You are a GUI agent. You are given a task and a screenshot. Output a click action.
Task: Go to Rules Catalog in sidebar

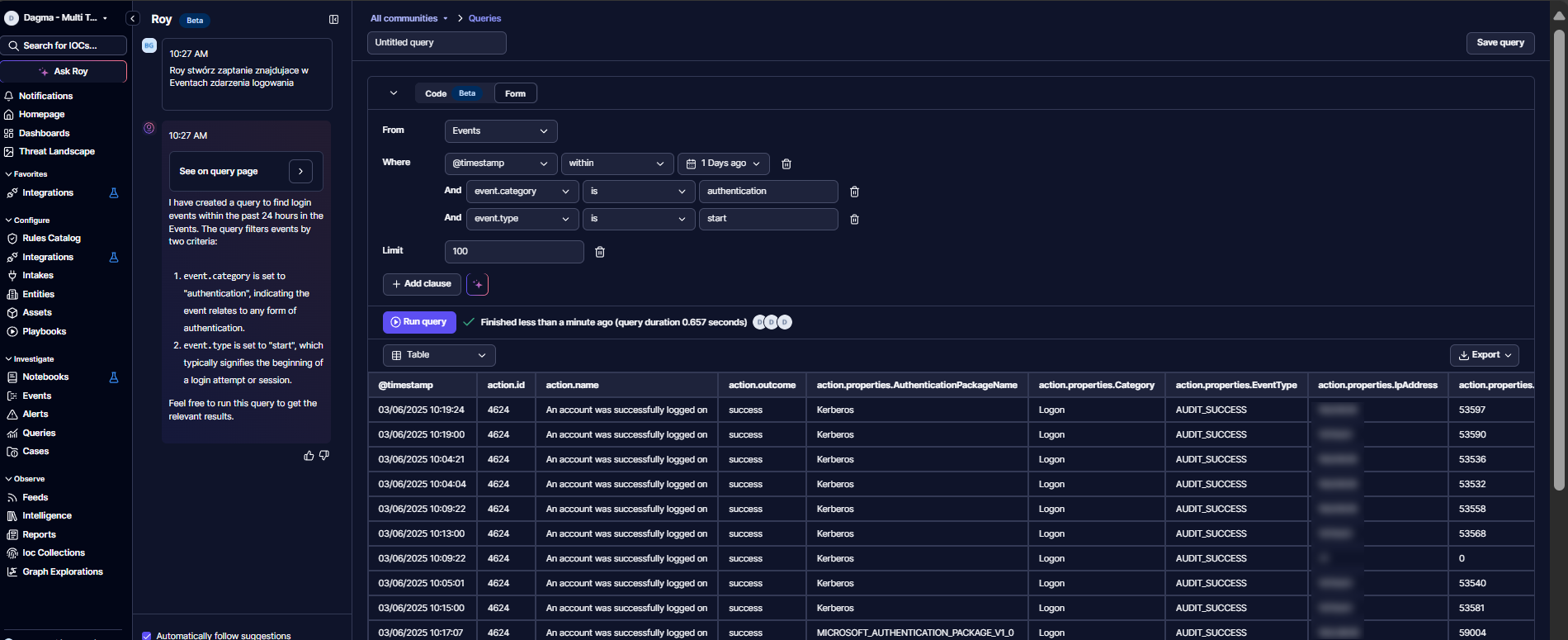point(51,239)
